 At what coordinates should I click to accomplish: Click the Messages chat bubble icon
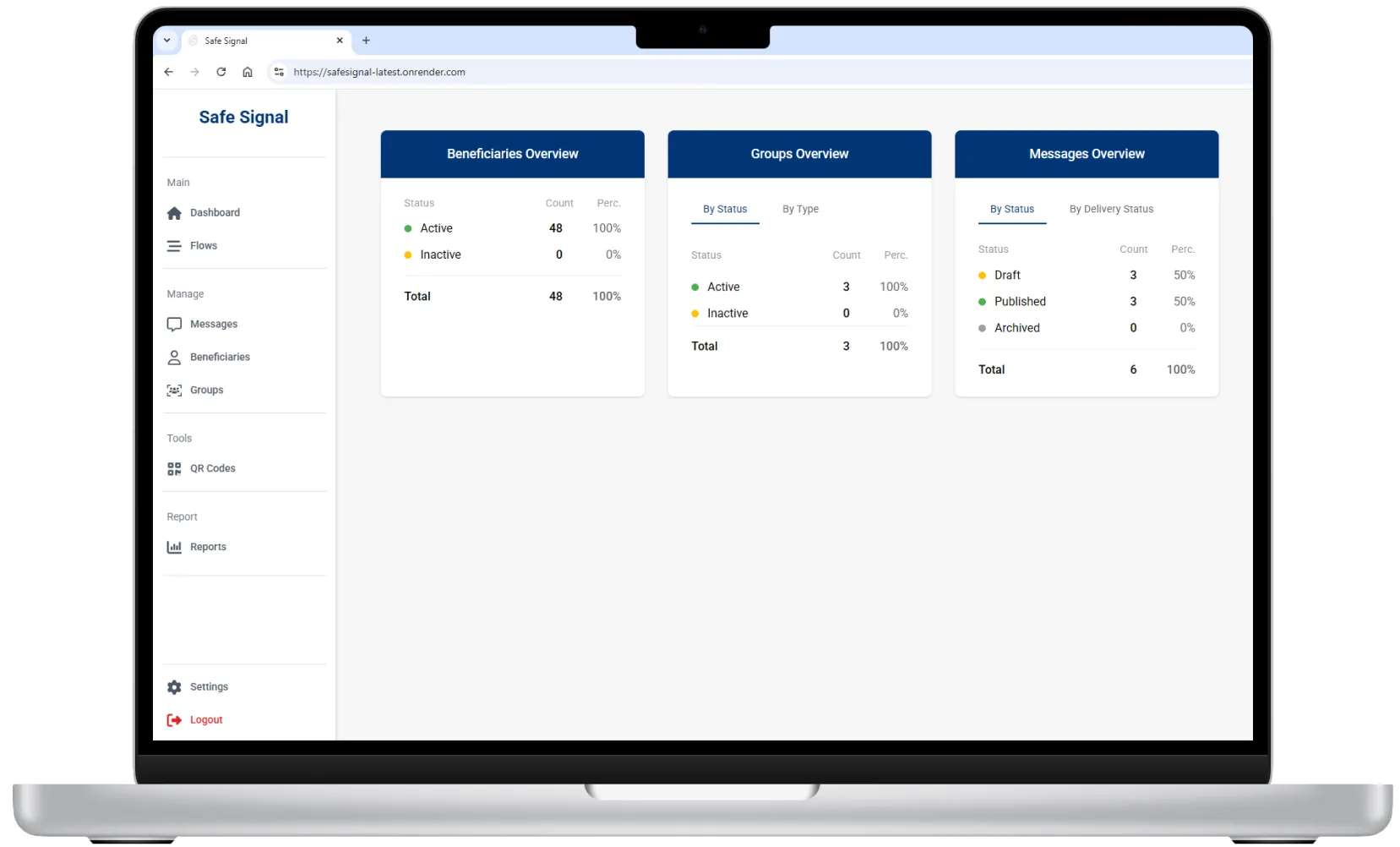point(174,325)
